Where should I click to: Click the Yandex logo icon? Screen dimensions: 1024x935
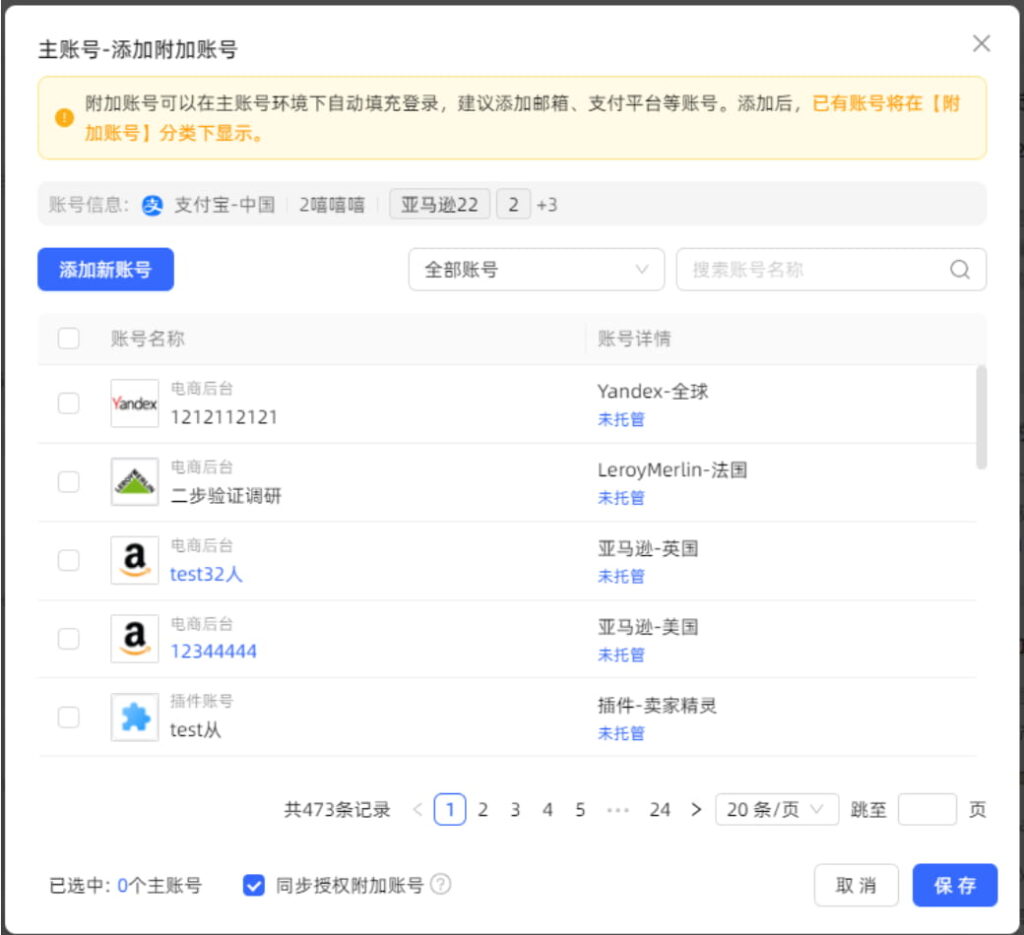pos(134,403)
